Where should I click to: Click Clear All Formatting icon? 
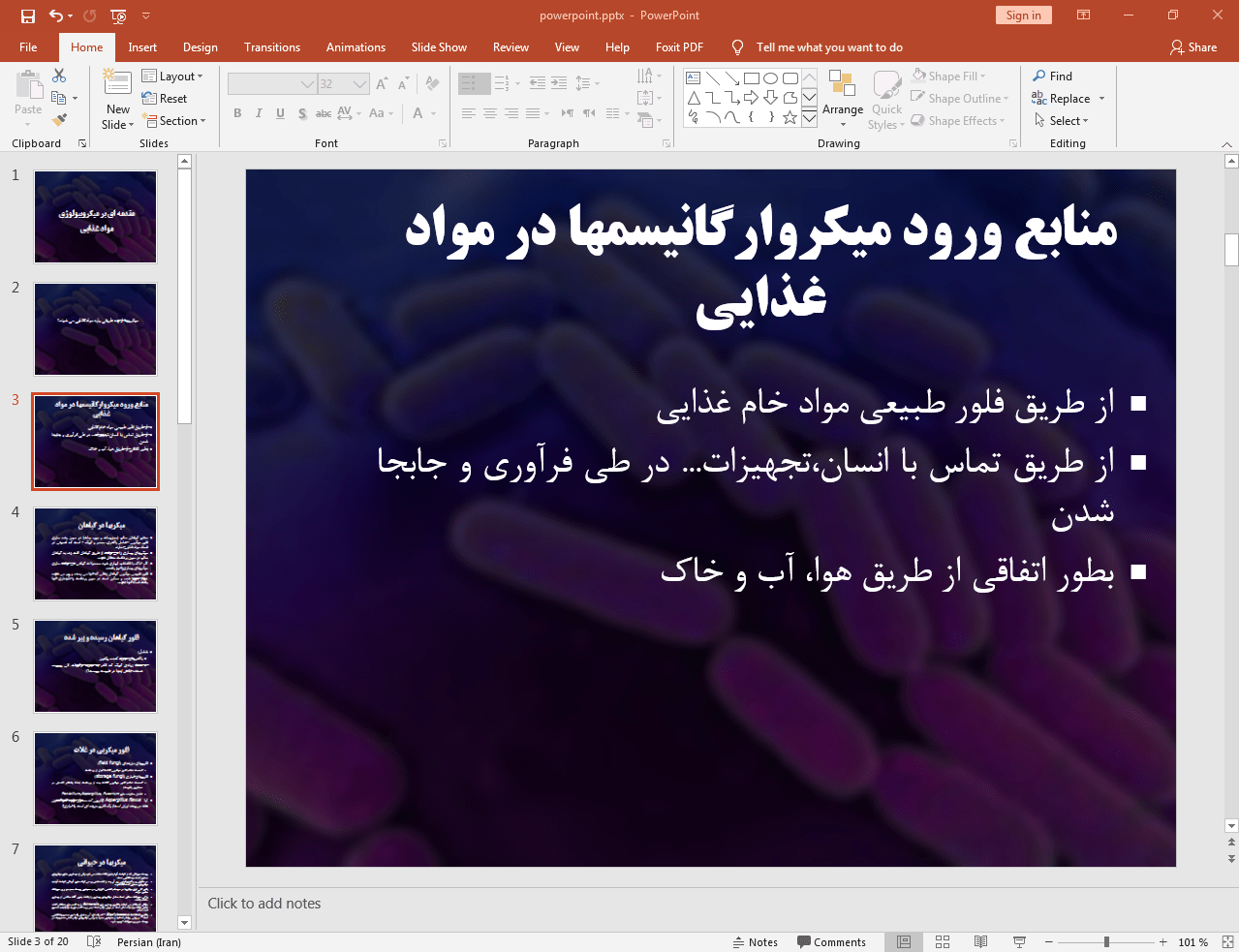tap(432, 84)
